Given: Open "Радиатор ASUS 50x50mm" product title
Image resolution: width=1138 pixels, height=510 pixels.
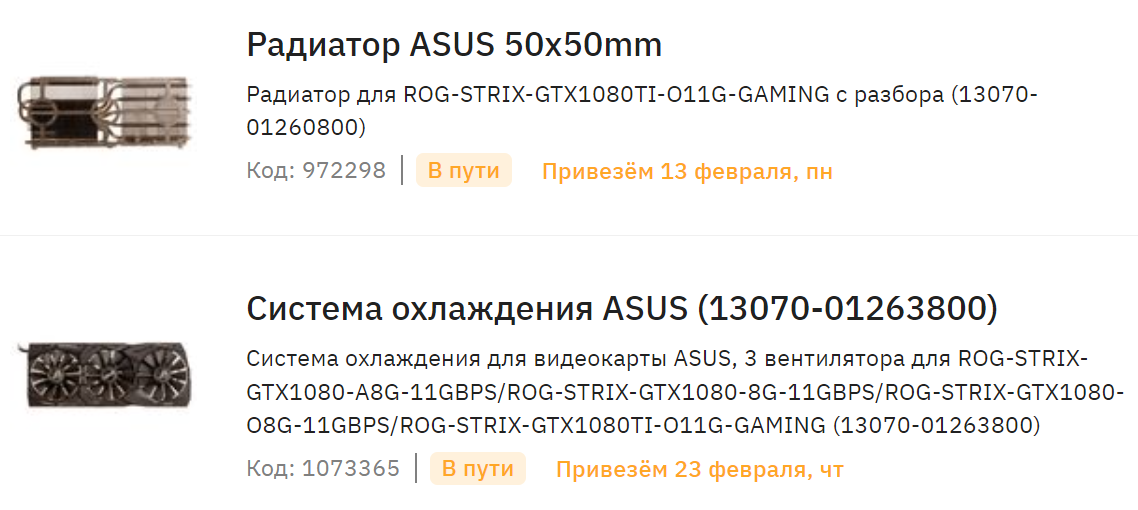Looking at the screenshot, I should [454, 46].
